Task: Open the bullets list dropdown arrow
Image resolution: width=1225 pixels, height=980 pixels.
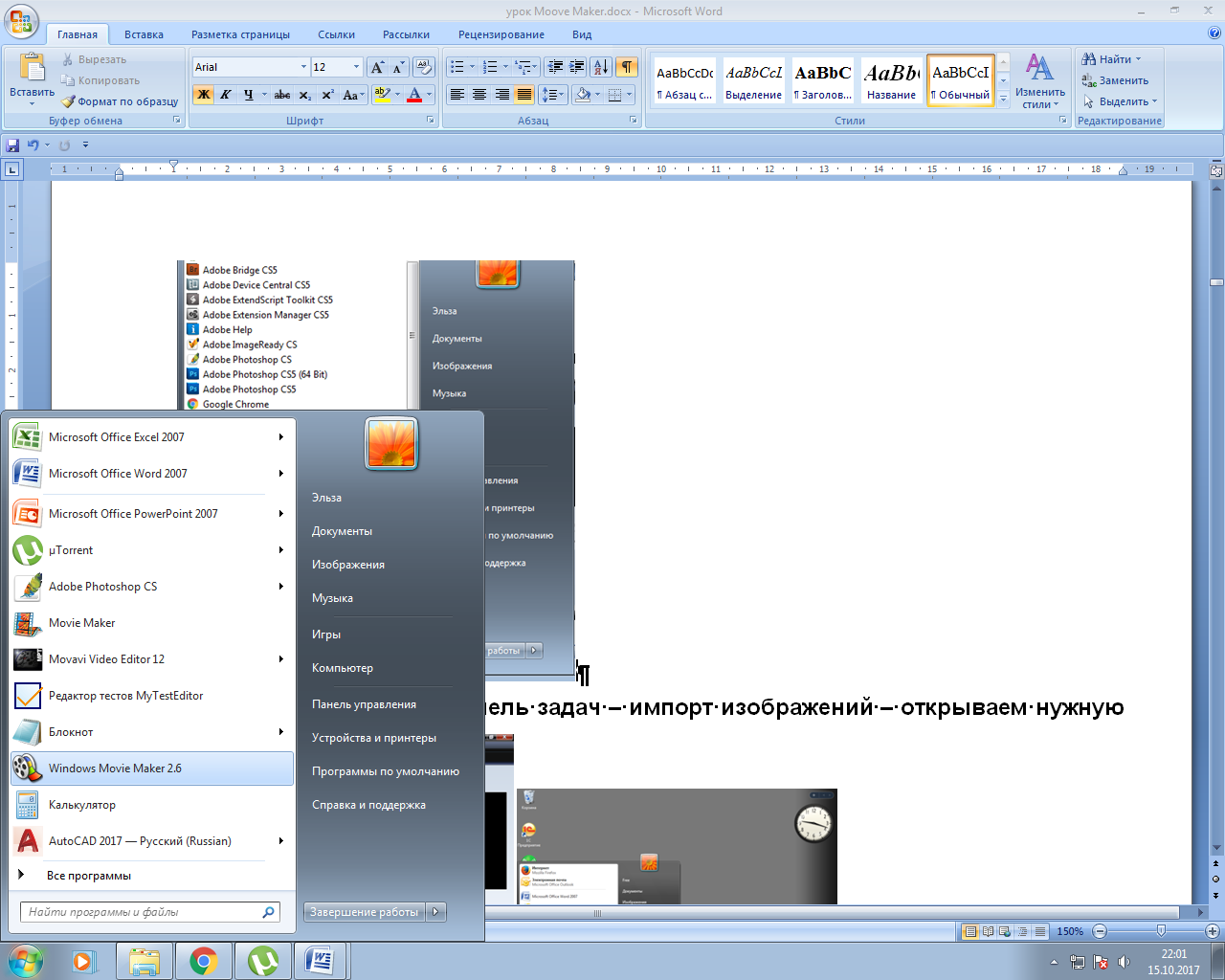Action: click(x=472, y=67)
